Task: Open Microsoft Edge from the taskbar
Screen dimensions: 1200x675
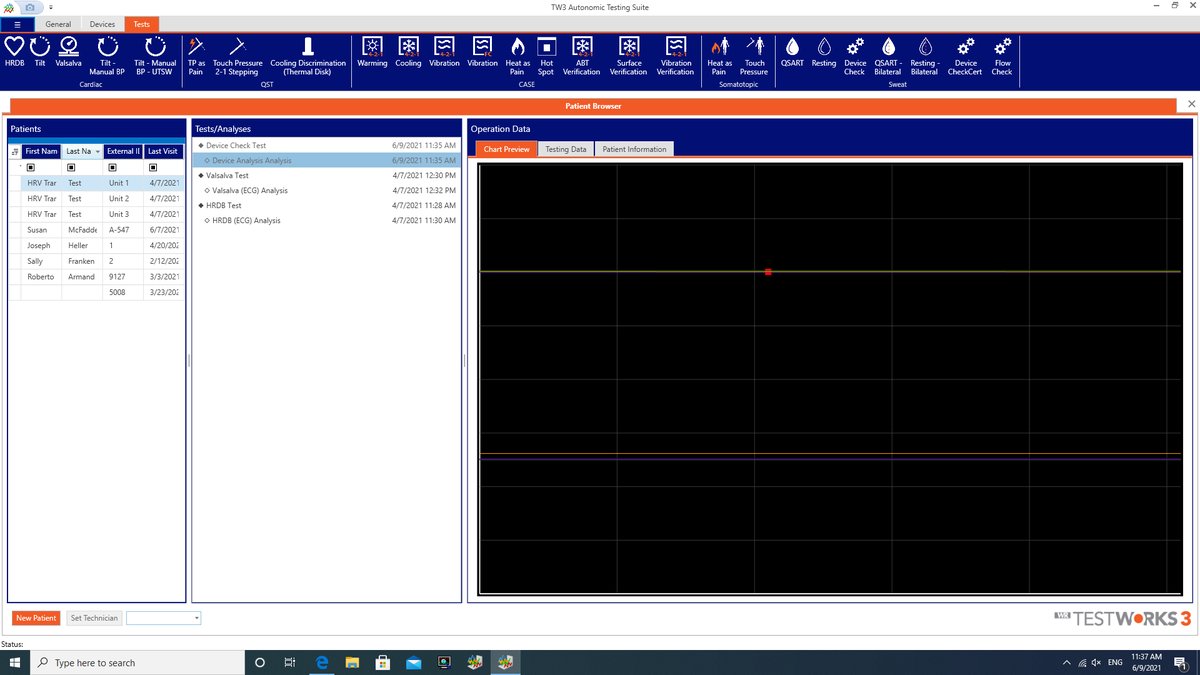Action: click(322, 663)
